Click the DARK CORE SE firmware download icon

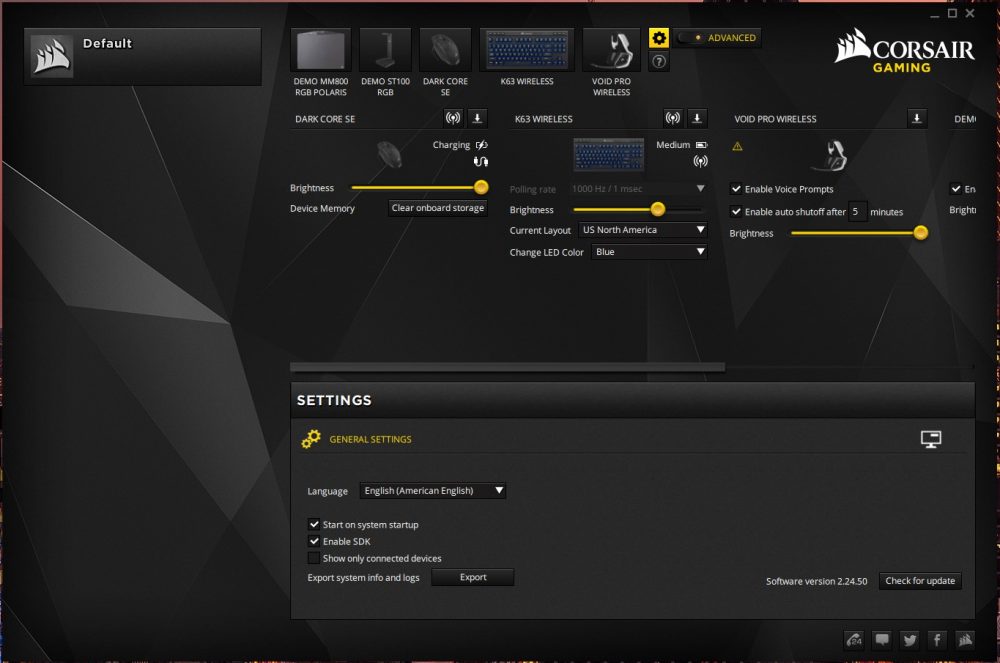pyautogui.click(x=477, y=118)
